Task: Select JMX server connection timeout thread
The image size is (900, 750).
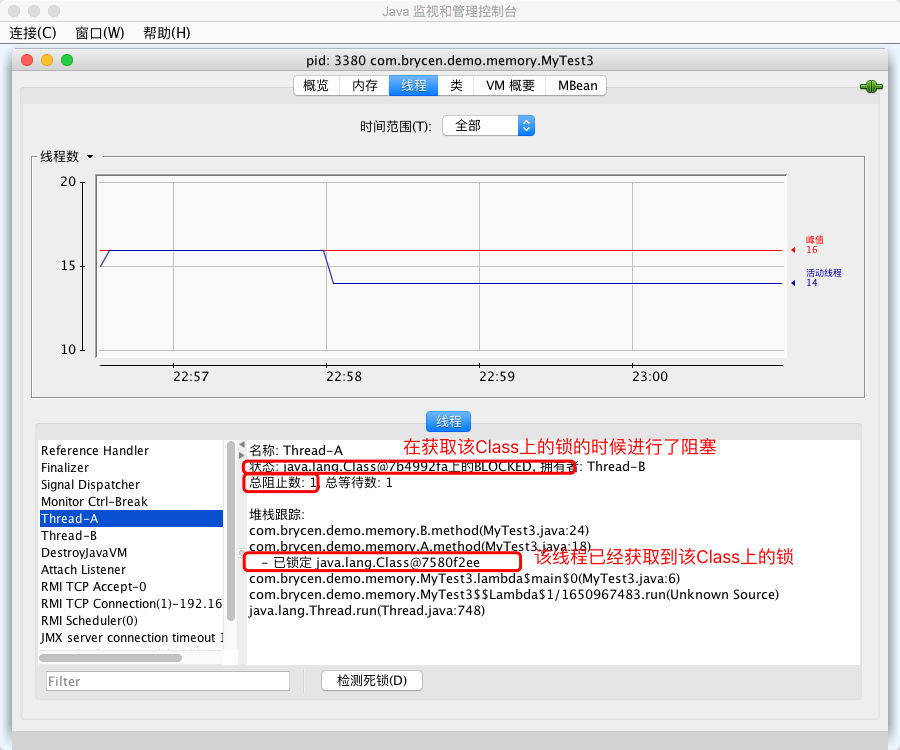Action: click(x=131, y=638)
